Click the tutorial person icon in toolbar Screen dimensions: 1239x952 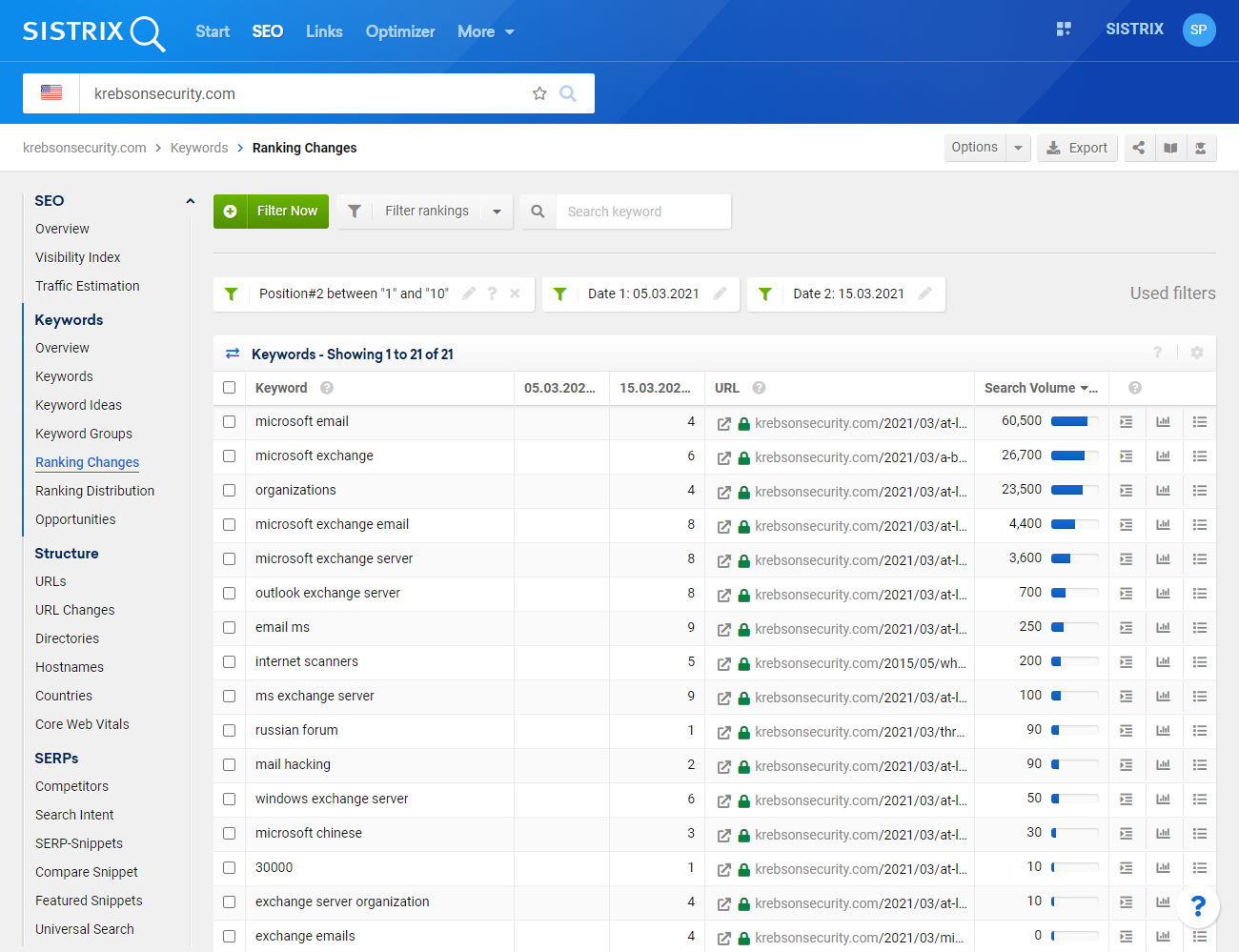point(1201,148)
